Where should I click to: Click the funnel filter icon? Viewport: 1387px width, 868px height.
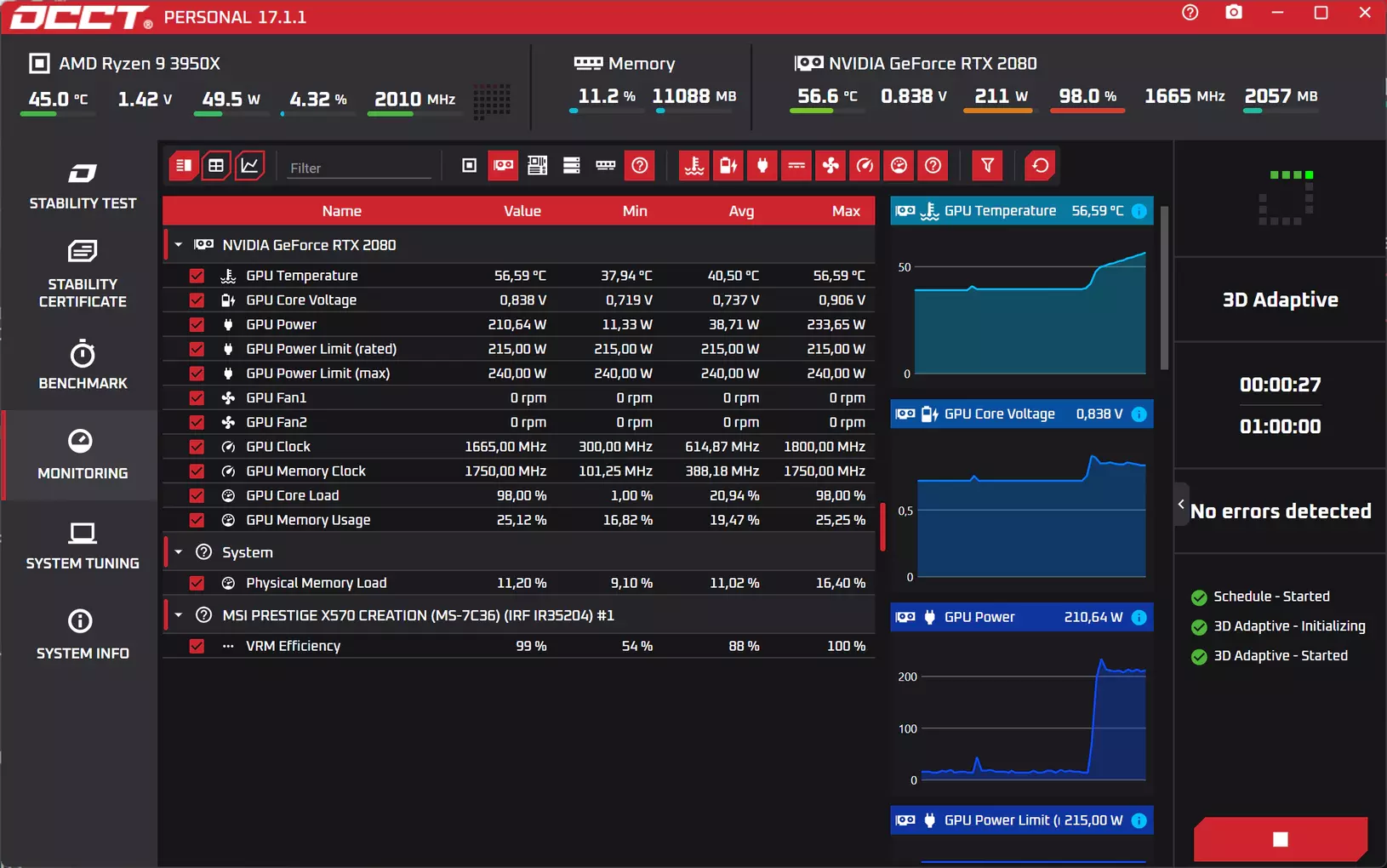987,166
